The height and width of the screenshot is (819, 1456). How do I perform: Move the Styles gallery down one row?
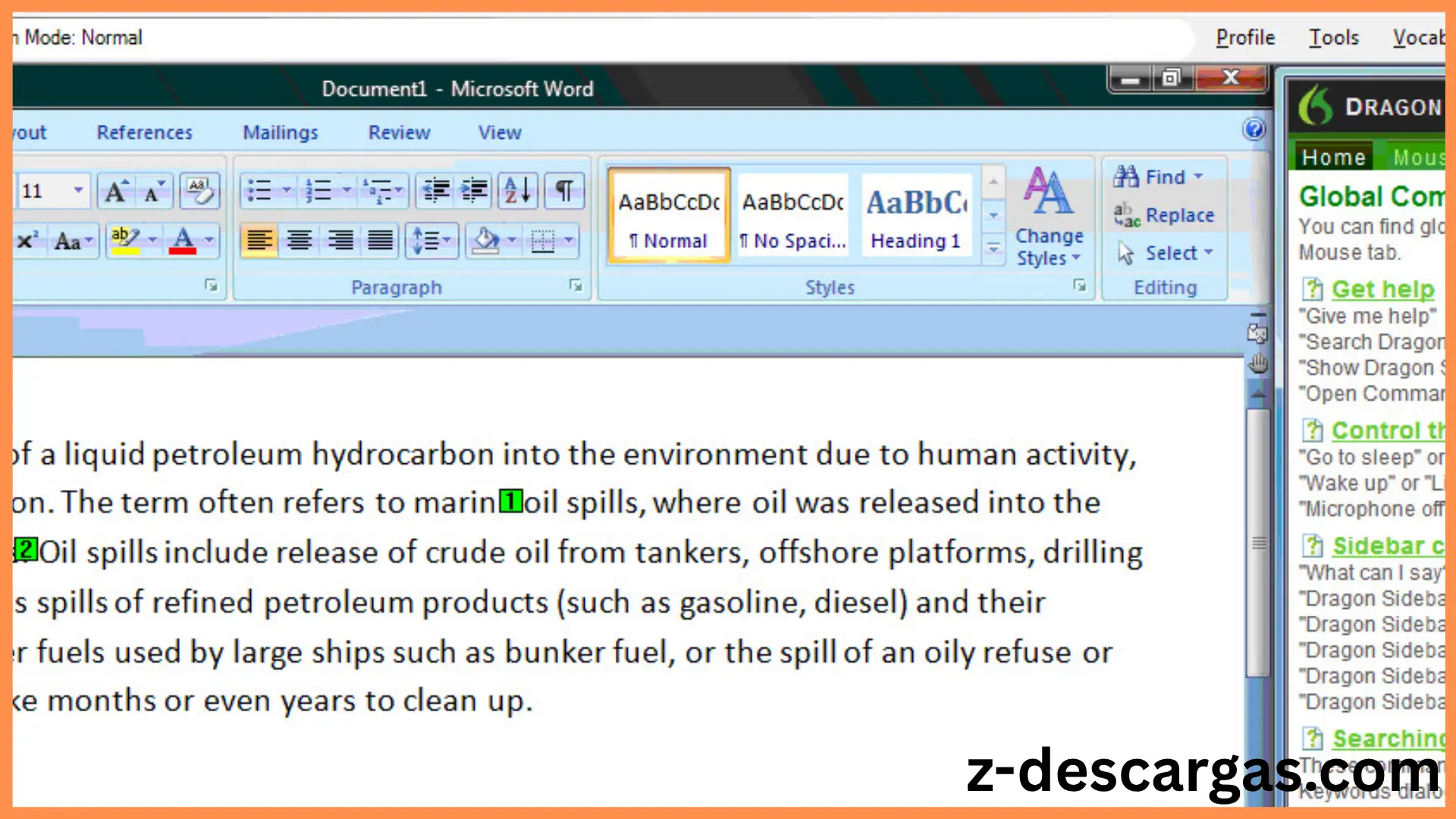[x=993, y=216]
